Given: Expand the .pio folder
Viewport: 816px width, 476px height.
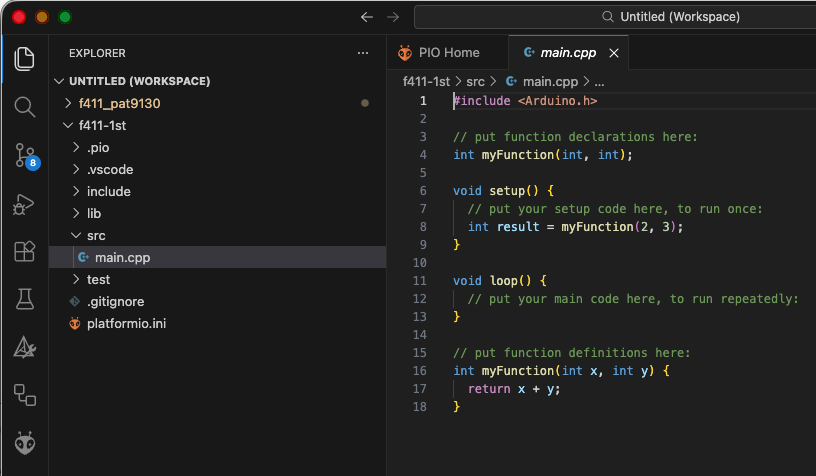Looking at the screenshot, I should pos(97,147).
